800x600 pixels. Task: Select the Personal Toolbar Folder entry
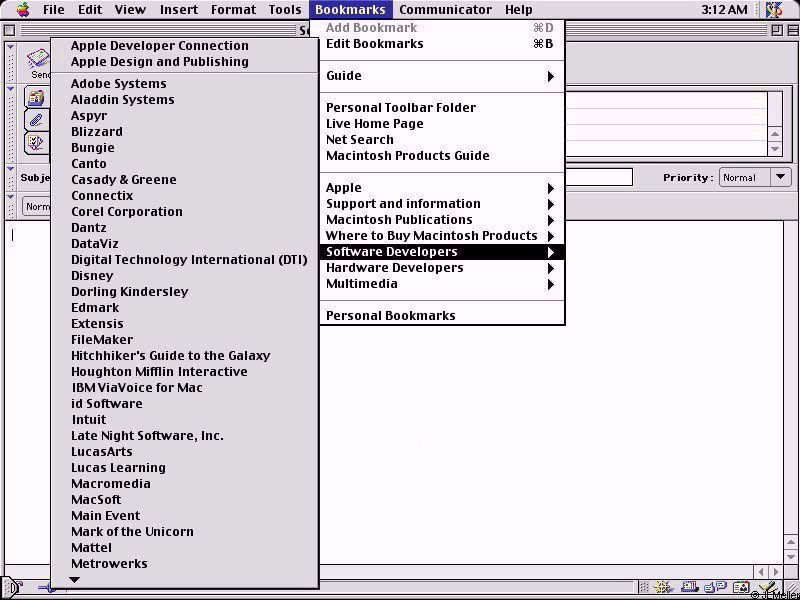[442, 108]
